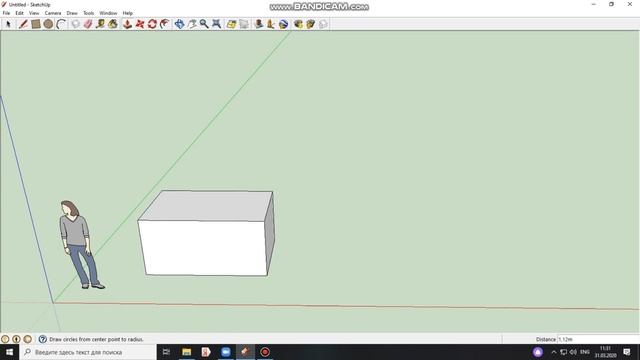The height and width of the screenshot is (360, 640).
Task: Open the Zoom app on taskbar
Action: (226, 352)
